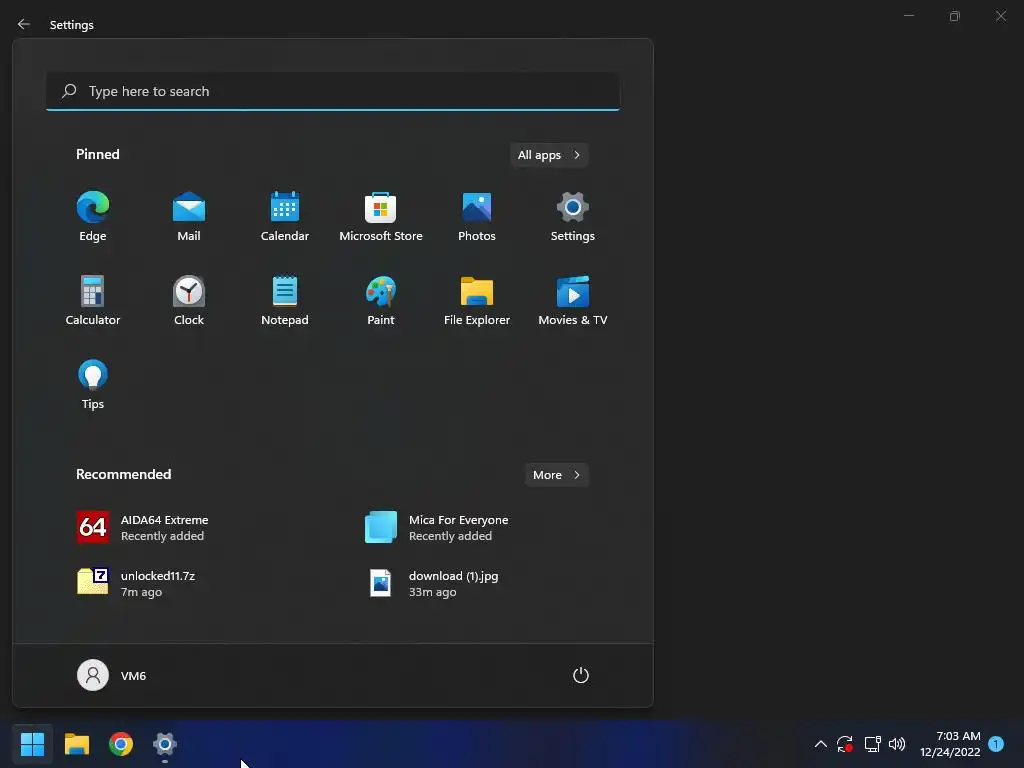Launch Movies & TV
1024x768 pixels.
(573, 301)
